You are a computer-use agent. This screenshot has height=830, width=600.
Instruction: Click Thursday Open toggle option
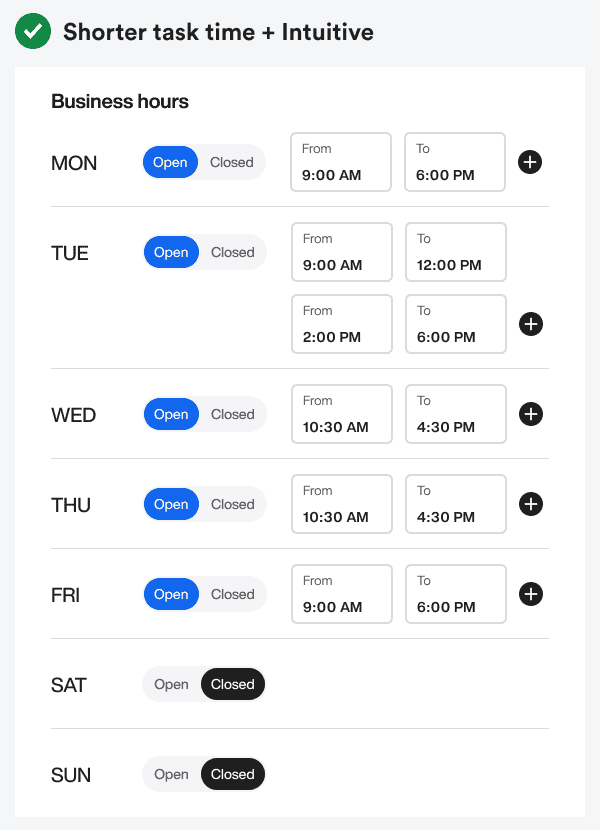tap(171, 504)
